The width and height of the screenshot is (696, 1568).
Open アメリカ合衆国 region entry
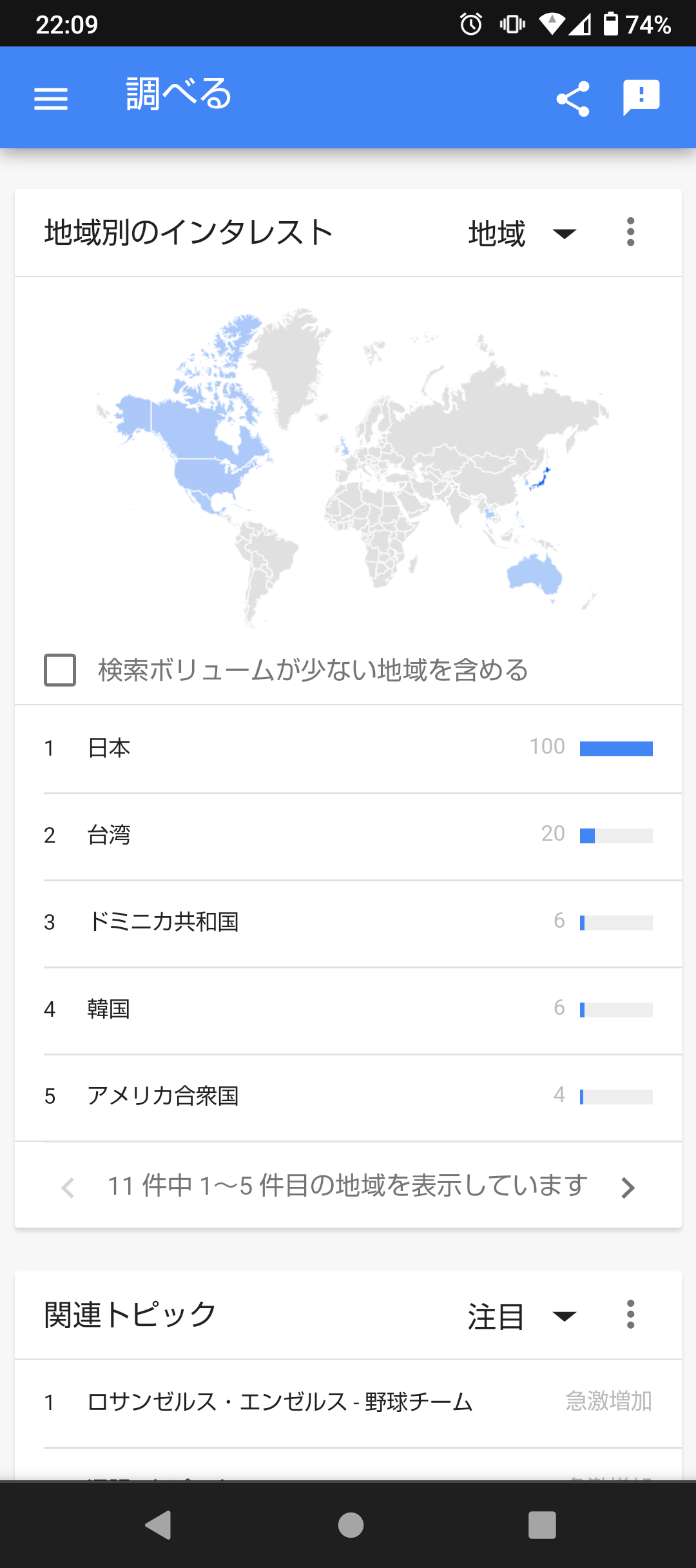click(x=348, y=1097)
